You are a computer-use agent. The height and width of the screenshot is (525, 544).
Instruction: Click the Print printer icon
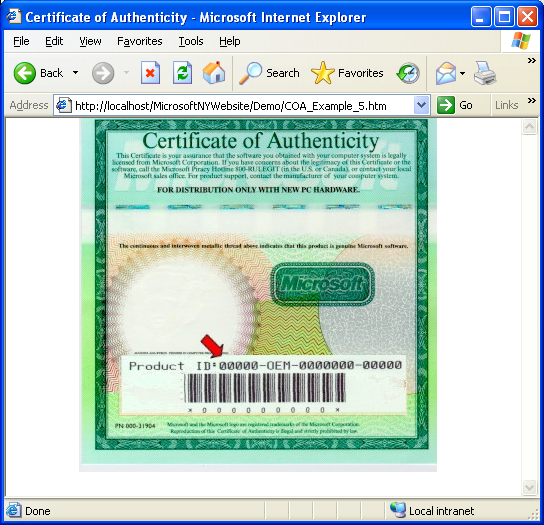485,73
